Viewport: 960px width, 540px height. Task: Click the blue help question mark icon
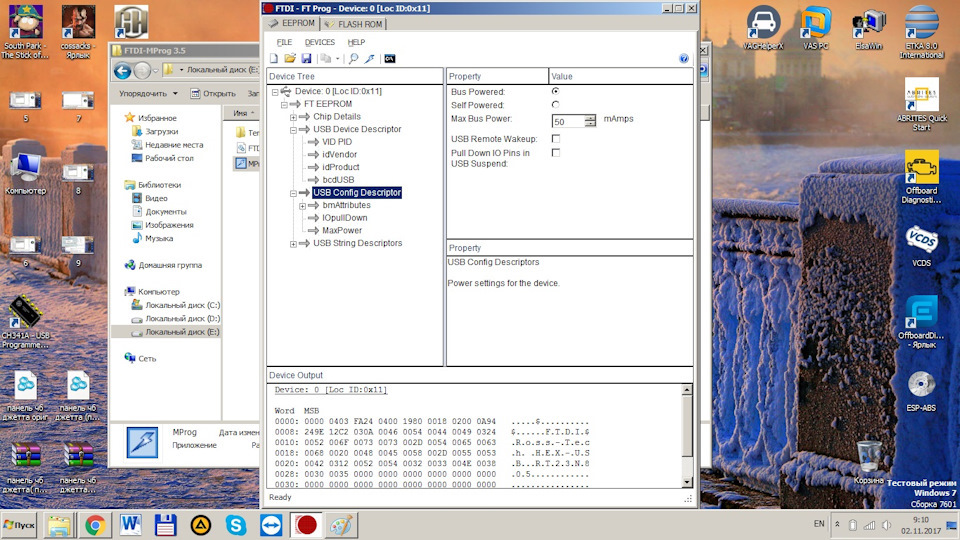click(684, 58)
